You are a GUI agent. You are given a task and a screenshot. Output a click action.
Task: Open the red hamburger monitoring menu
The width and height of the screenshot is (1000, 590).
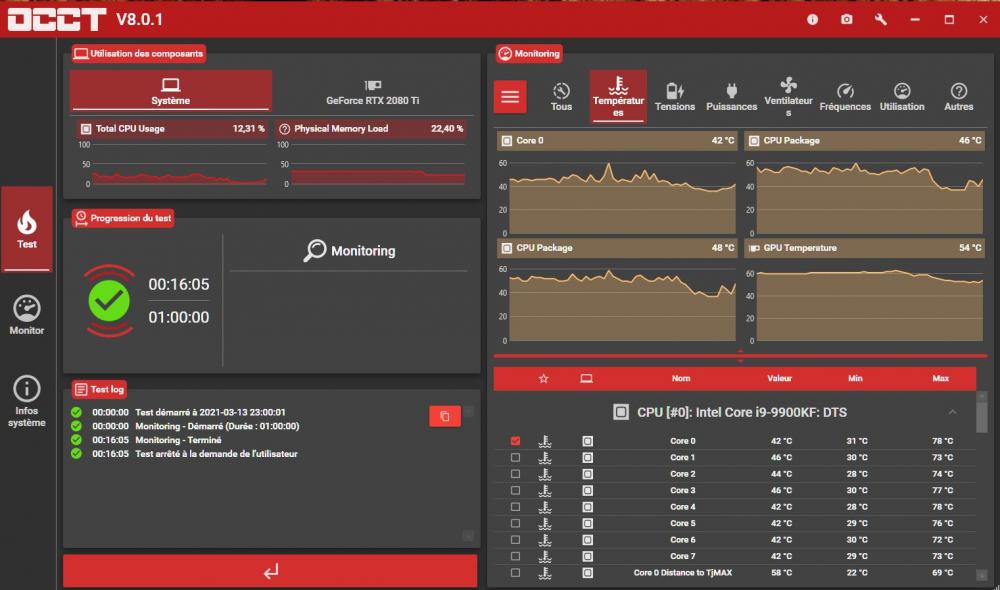pyautogui.click(x=510, y=97)
